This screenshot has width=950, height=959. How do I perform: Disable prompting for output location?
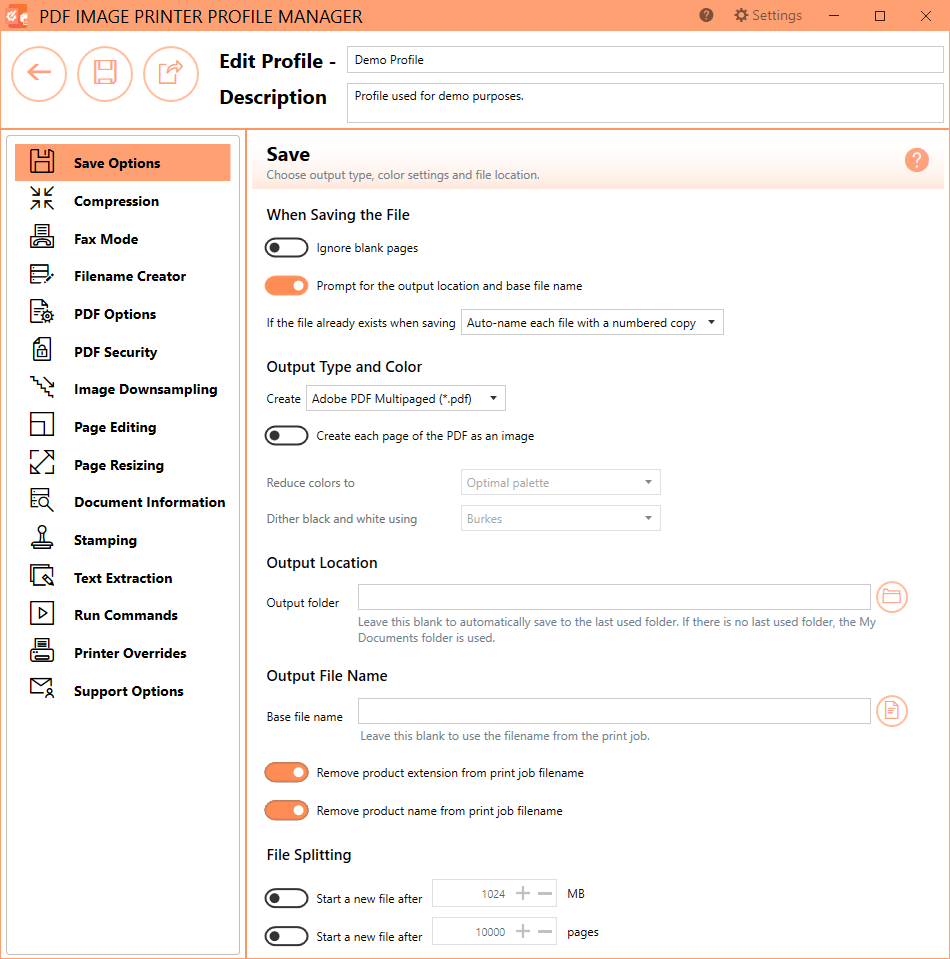287,285
